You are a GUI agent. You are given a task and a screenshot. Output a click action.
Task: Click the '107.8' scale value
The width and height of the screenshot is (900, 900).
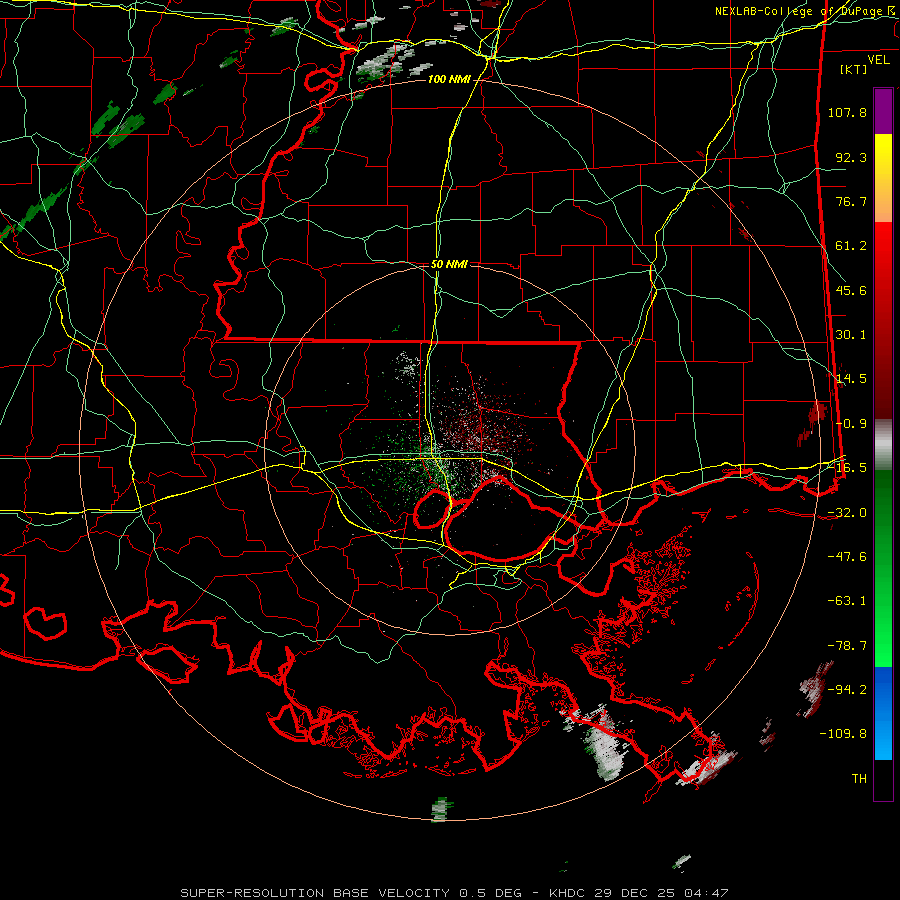coord(847,112)
